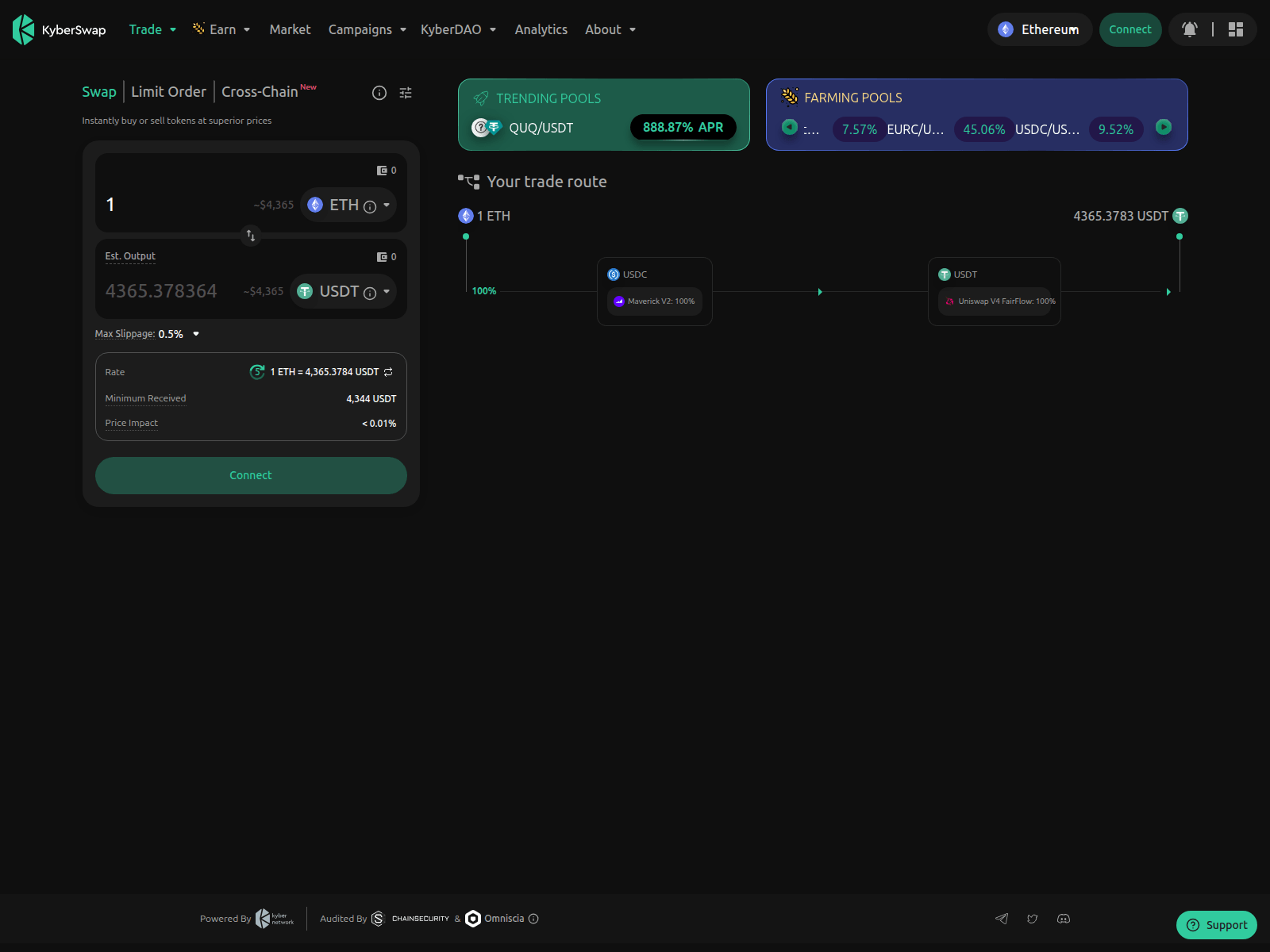Click the 4365.3783 USDT route output
Viewport: 1270px width, 952px height.
coord(1130,216)
